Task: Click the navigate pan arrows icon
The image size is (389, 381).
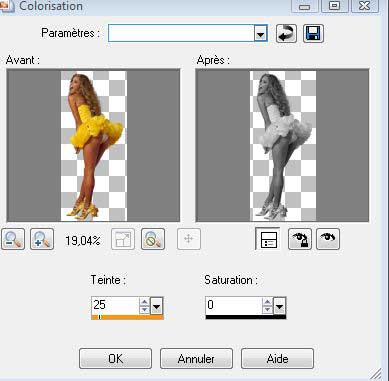Action: pos(189,239)
